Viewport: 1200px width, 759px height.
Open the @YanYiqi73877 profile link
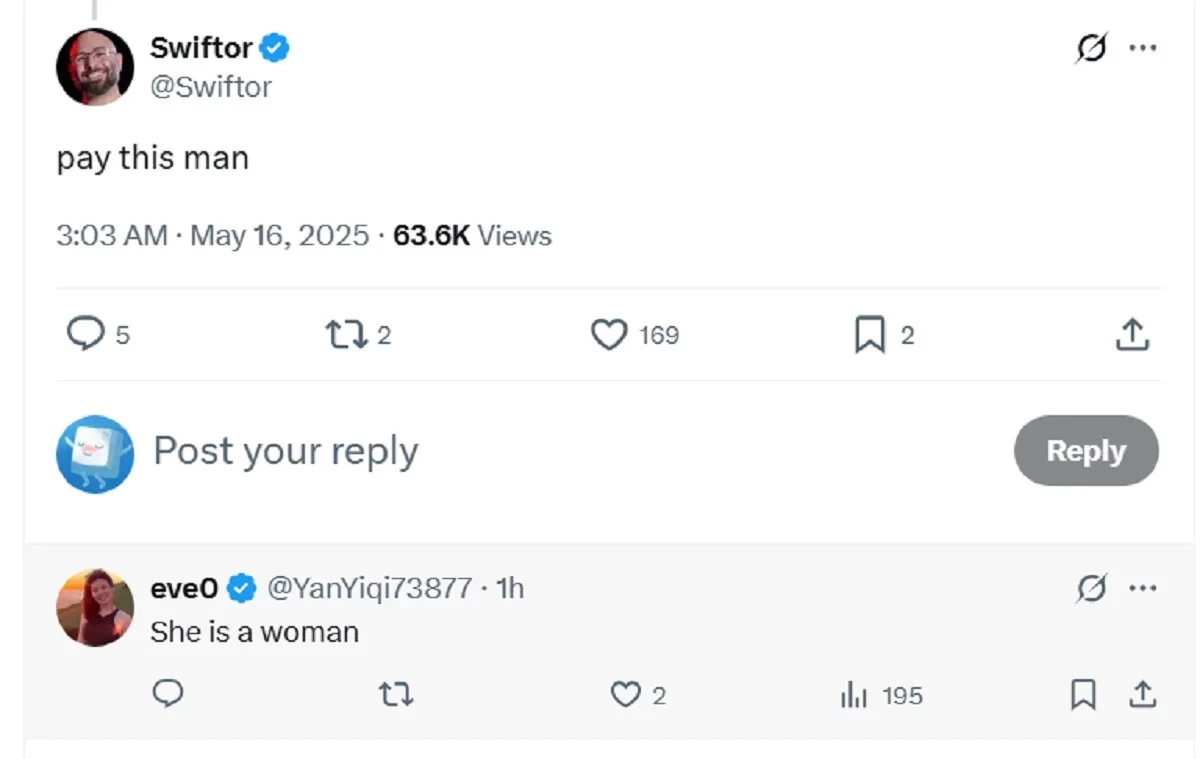369,588
